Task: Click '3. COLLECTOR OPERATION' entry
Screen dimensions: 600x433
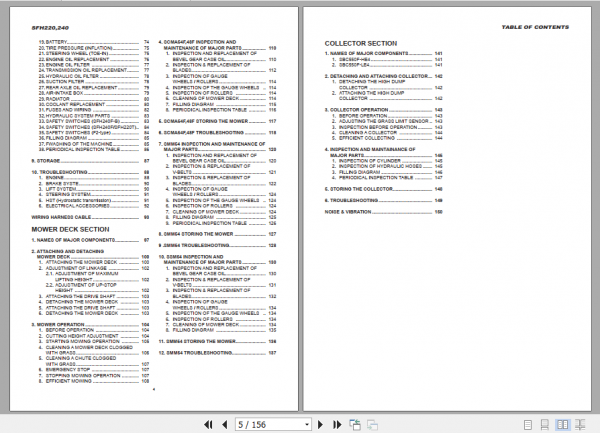Action: (x=383, y=110)
